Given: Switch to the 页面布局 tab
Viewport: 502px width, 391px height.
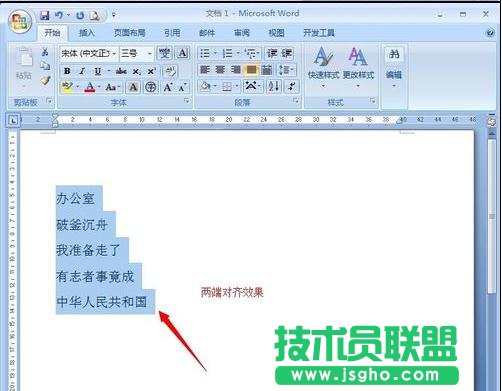Looking at the screenshot, I should (x=130, y=33).
